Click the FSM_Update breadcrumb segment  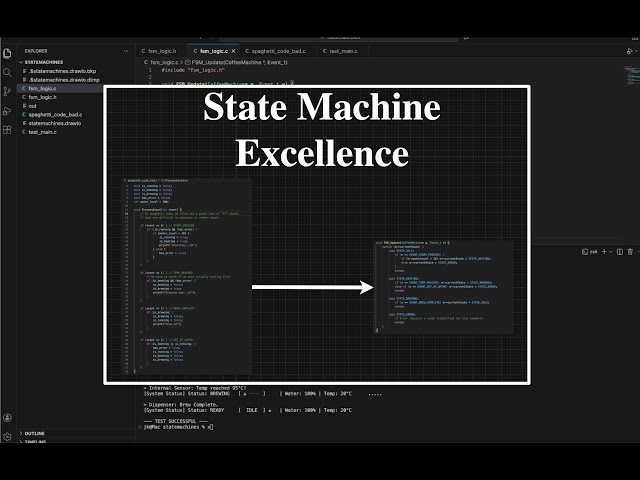(236, 62)
